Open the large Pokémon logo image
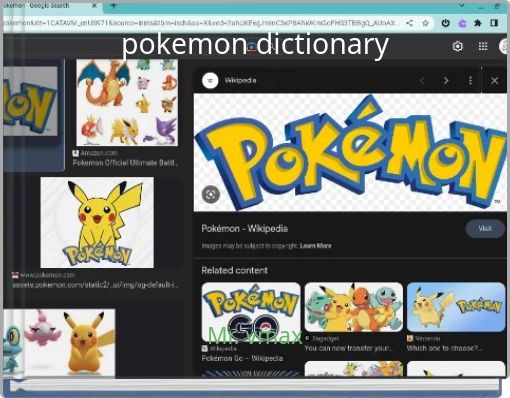Image resolution: width=510 pixels, height=398 pixels. pyautogui.click(x=350, y=152)
